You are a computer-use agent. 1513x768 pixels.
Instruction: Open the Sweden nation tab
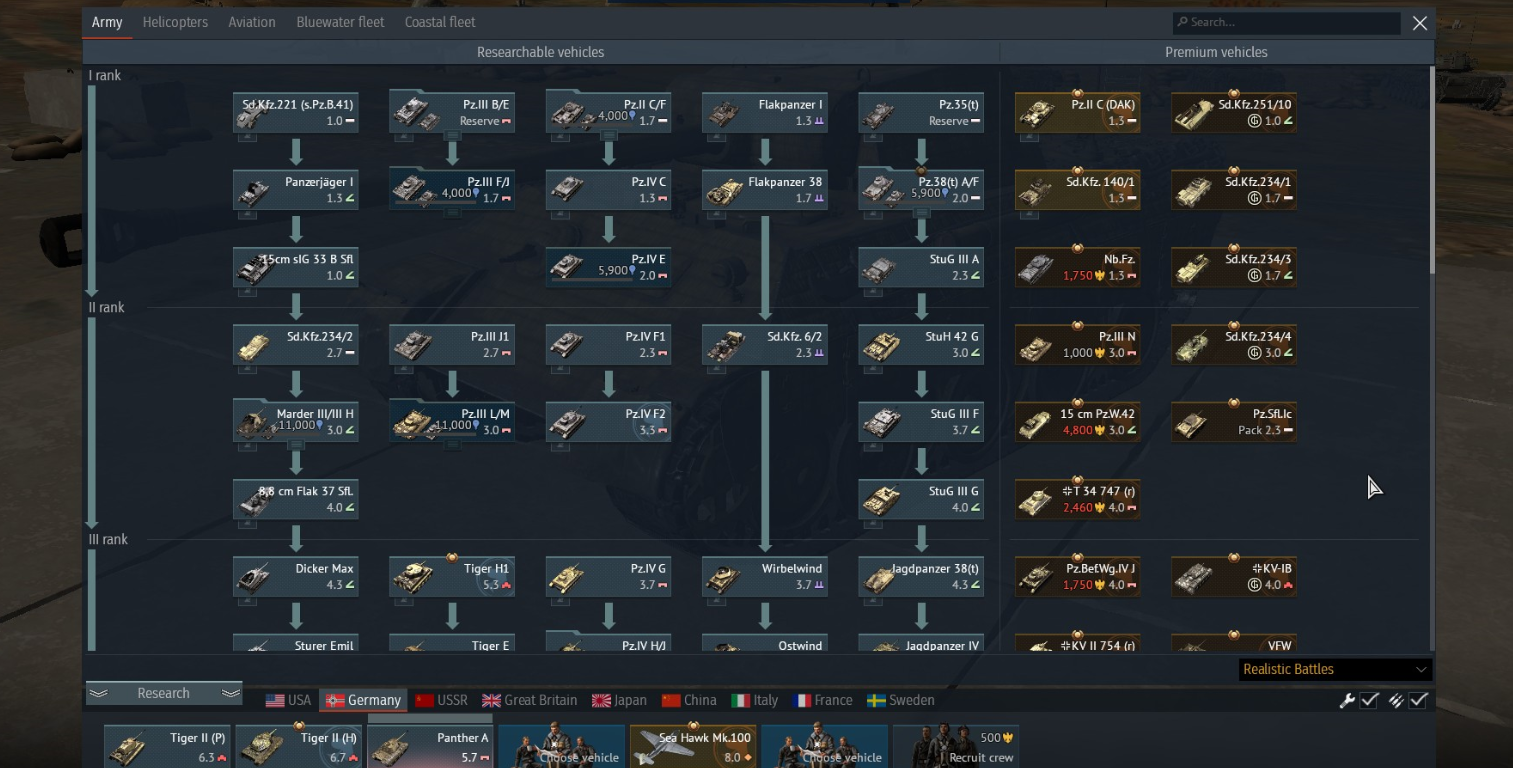pos(901,700)
